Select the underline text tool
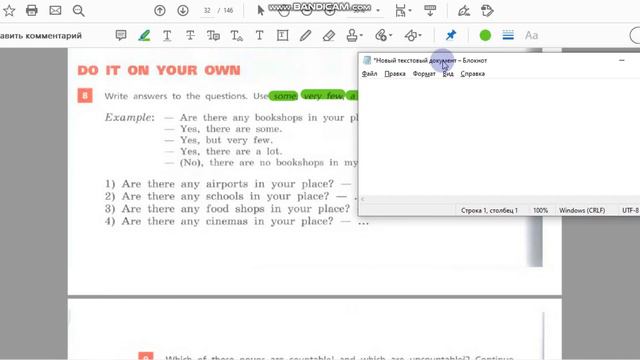640x360 pixels. tap(167, 36)
